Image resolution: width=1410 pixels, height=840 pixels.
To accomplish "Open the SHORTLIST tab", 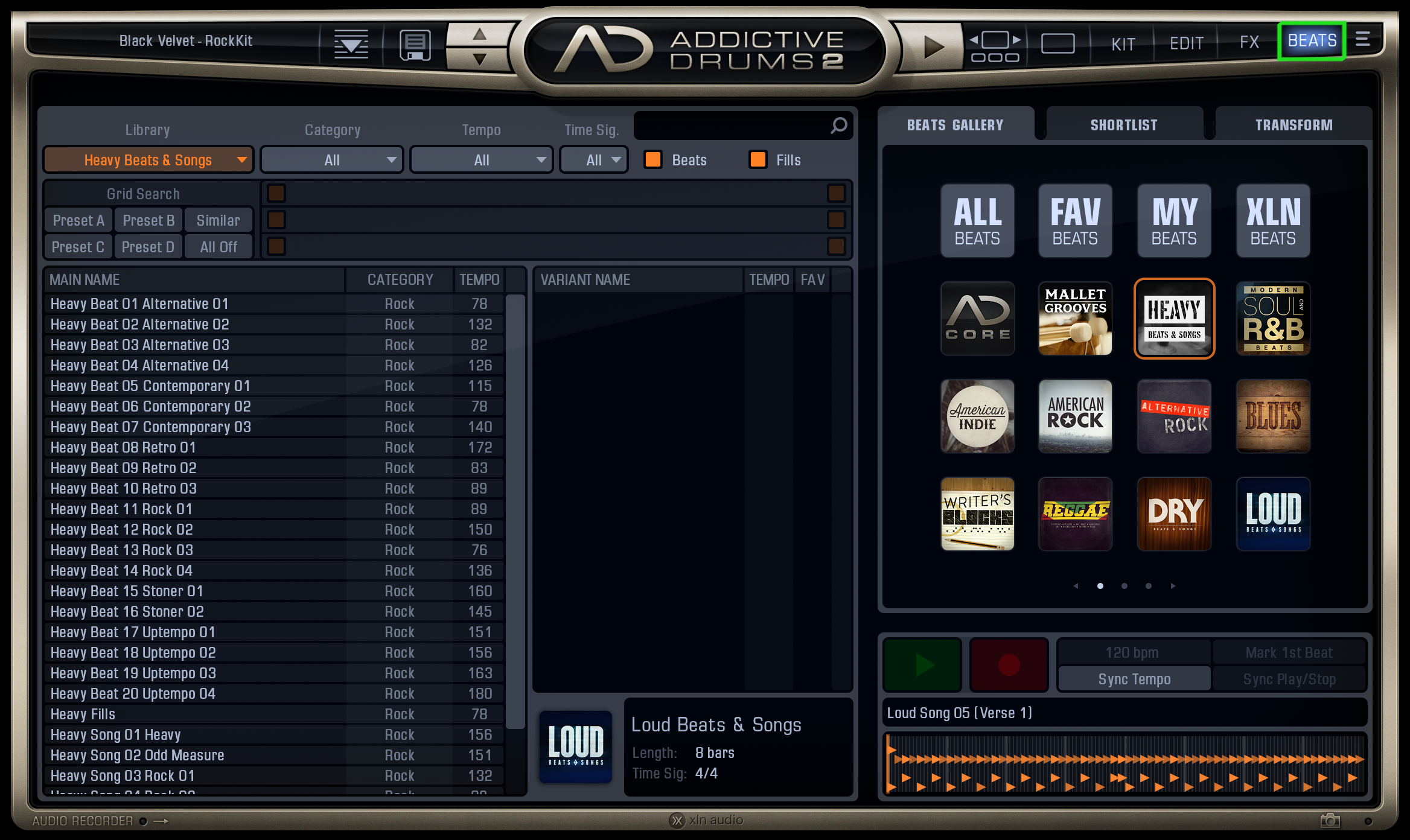I will 1124,125.
